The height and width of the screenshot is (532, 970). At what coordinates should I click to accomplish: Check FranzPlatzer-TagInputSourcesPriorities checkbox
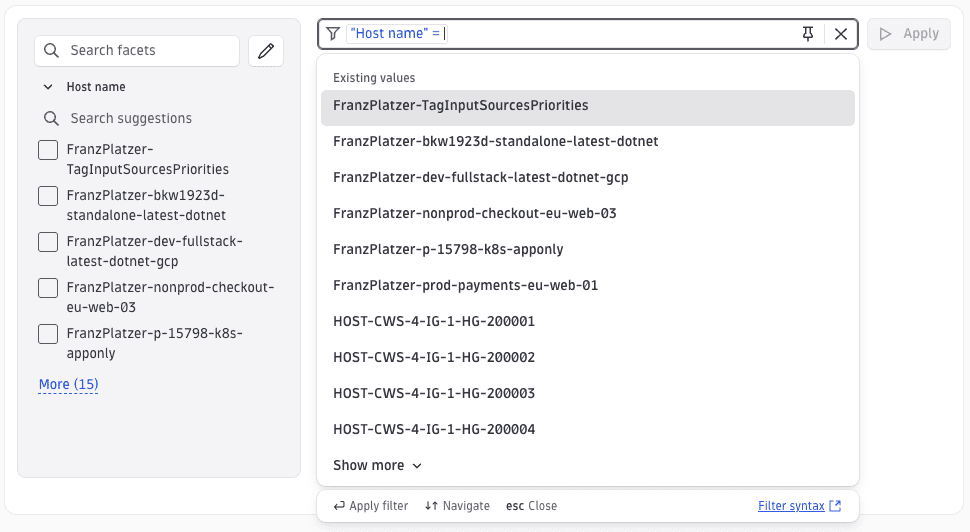pos(48,150)
